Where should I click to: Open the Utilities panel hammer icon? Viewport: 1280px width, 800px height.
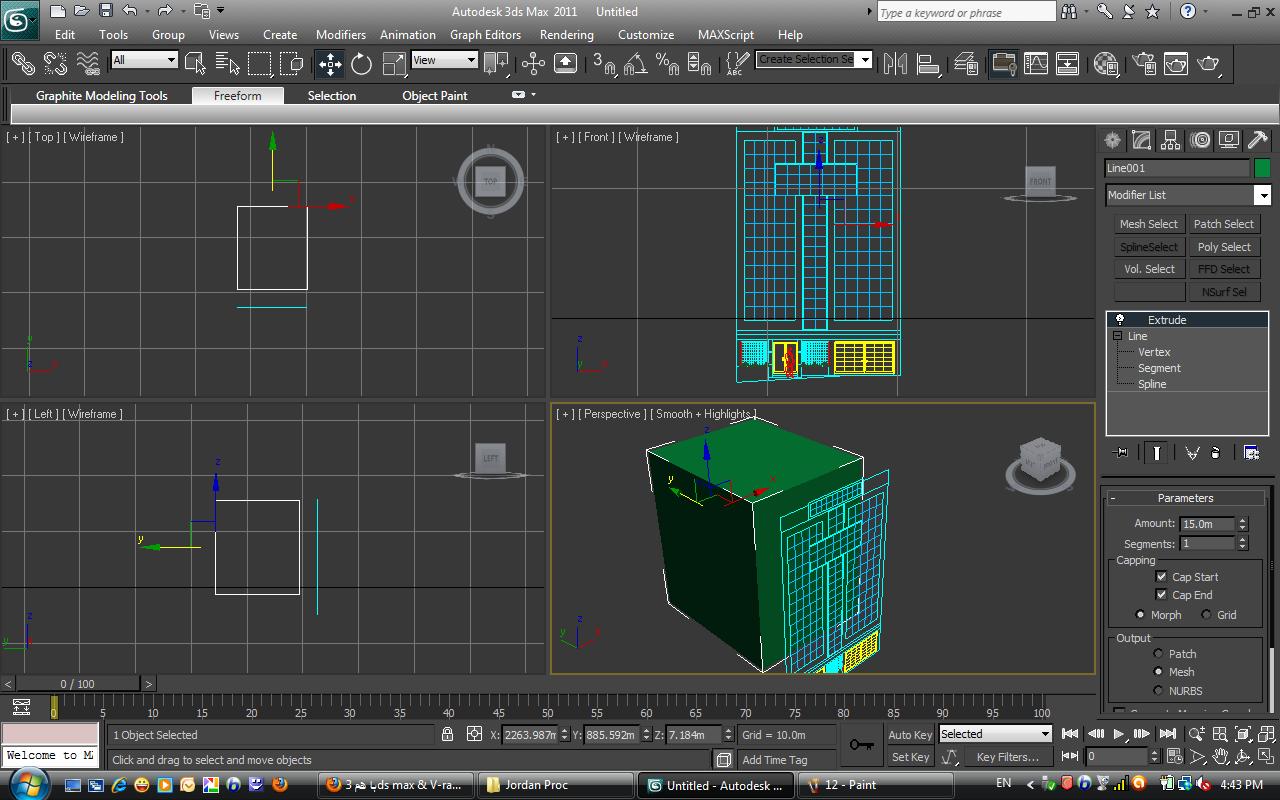coord(1258,140)
